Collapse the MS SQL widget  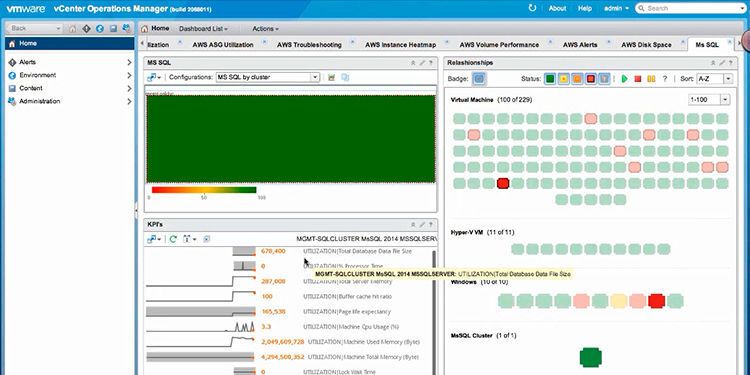(x=413, y=63)
